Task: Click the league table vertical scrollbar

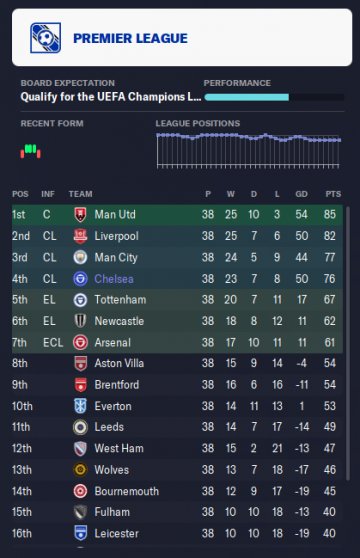Action: tap(348, 343)
